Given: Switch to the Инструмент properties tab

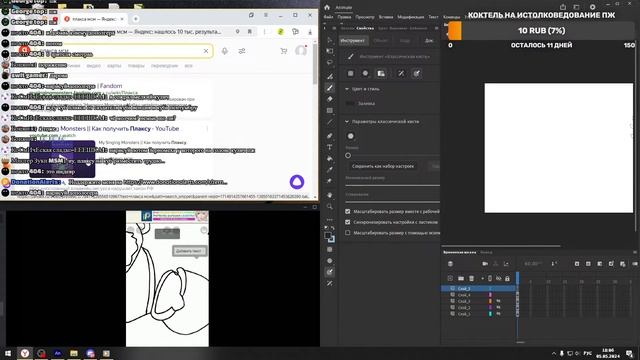Looking at the screenshot, I should click(353, 40).
